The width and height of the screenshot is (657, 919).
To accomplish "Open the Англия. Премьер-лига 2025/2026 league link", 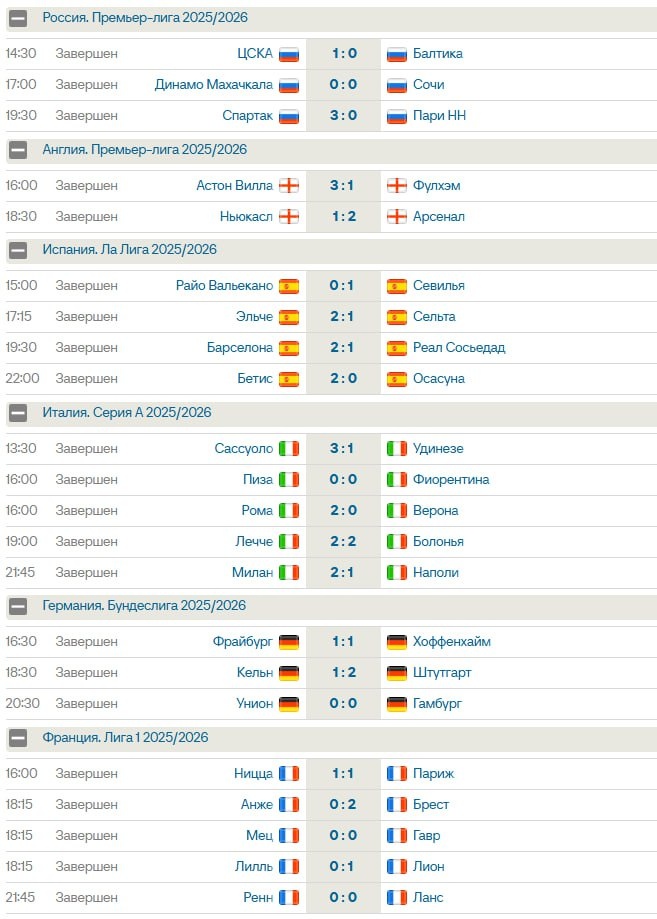I will click(145, 150).
